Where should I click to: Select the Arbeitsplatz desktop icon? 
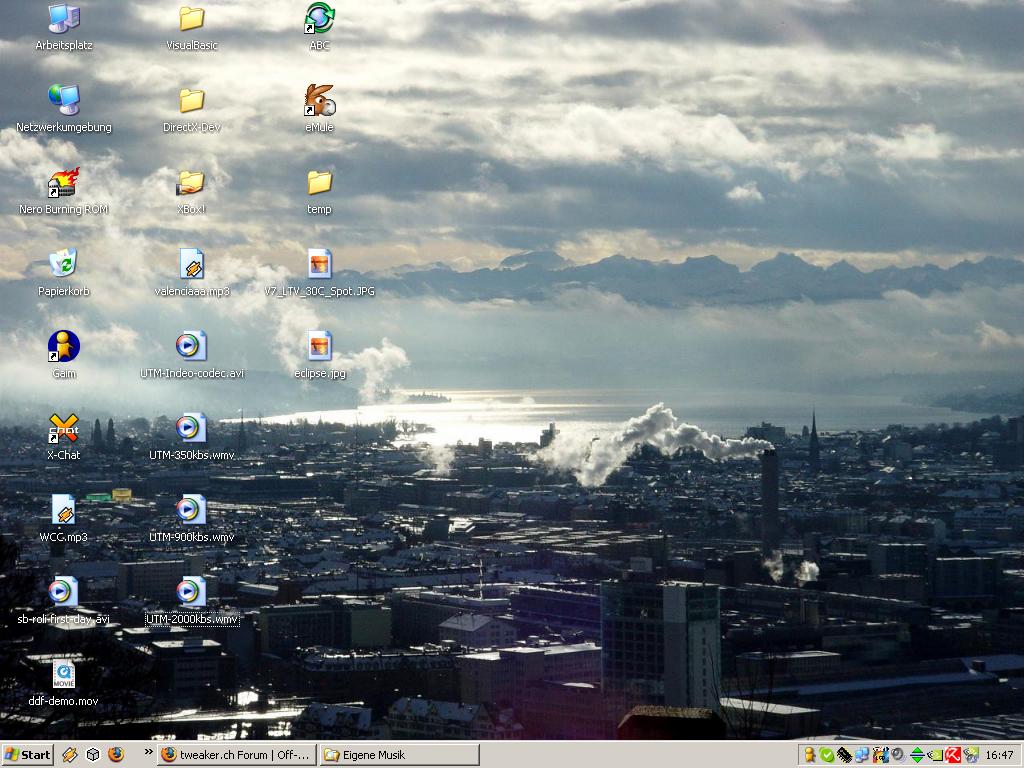point(63,19)
